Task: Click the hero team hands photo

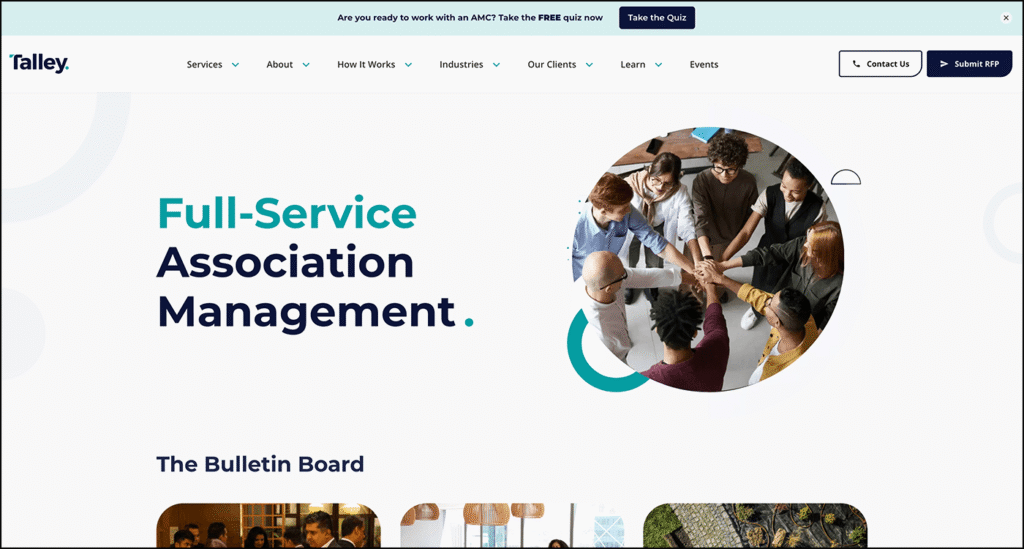Action: 708,259
